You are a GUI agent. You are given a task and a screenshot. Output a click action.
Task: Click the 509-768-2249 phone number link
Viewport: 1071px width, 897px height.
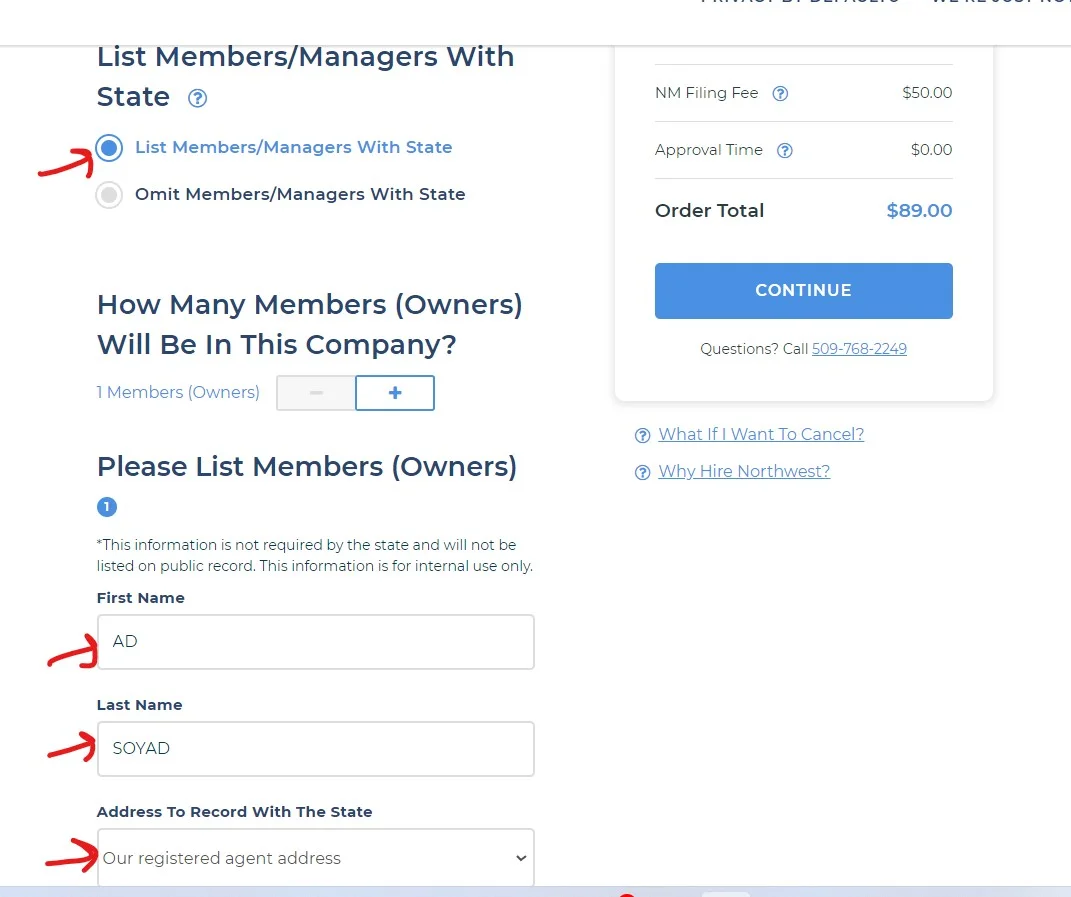(859, 349)
